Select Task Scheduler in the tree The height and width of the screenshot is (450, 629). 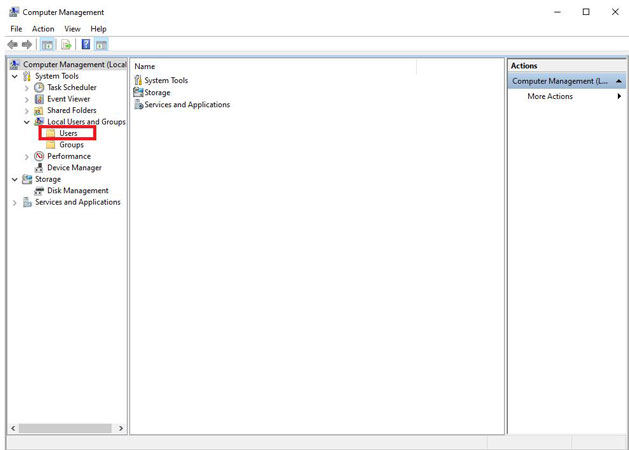click(x=71, y=87)
